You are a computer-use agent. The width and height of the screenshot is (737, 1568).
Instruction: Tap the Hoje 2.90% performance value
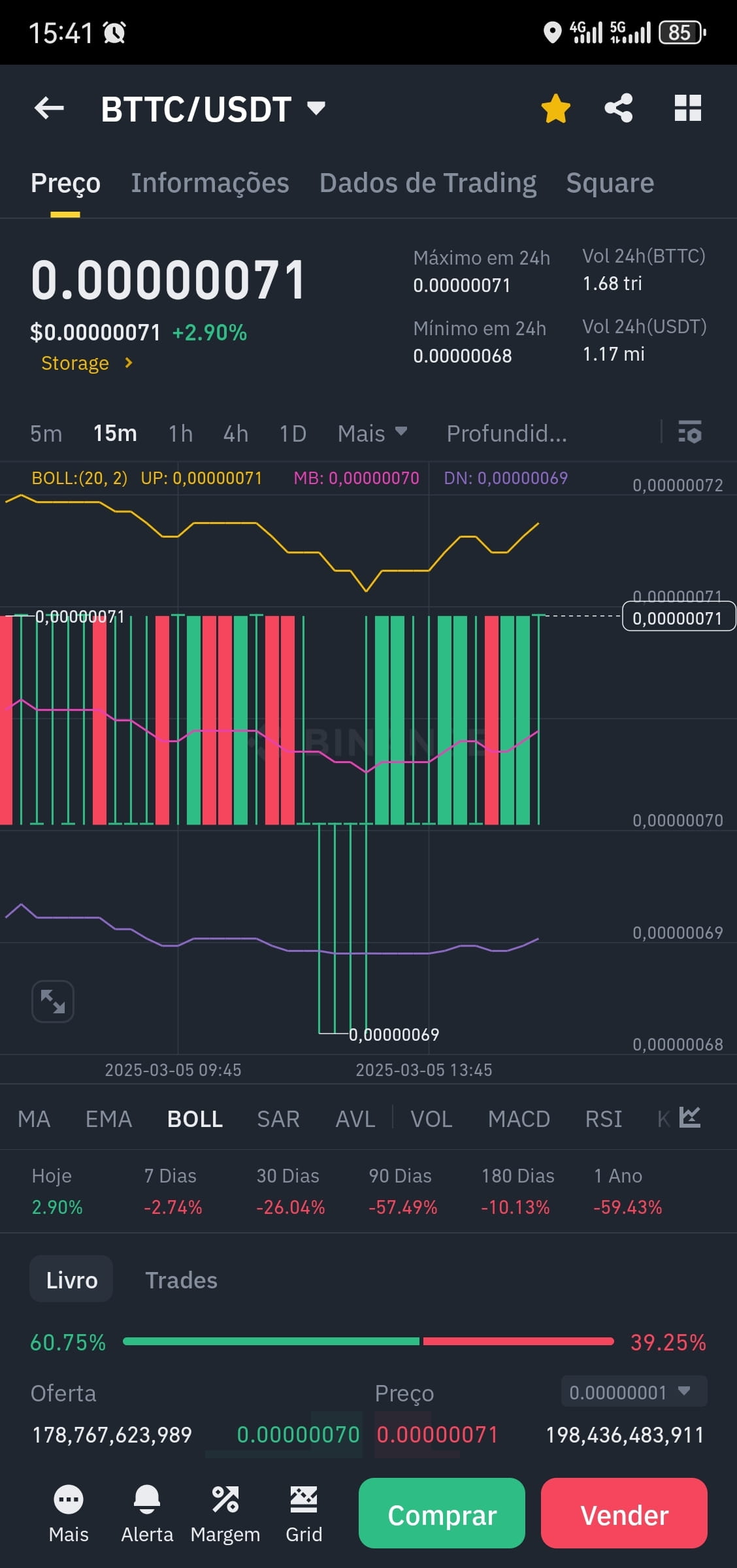click(x=57, y=1206)
